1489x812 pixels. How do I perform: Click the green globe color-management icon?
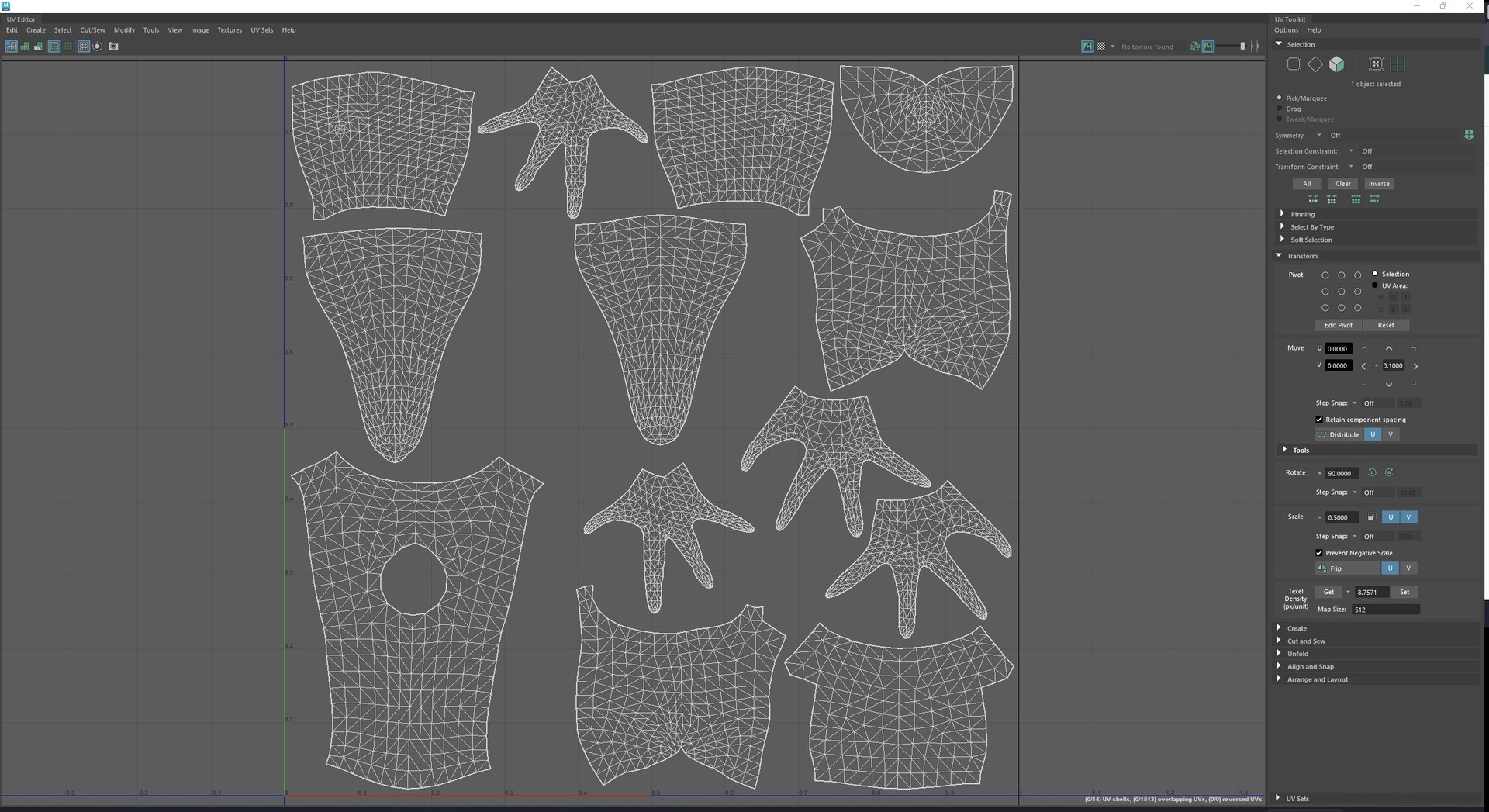pos(1194,47)
